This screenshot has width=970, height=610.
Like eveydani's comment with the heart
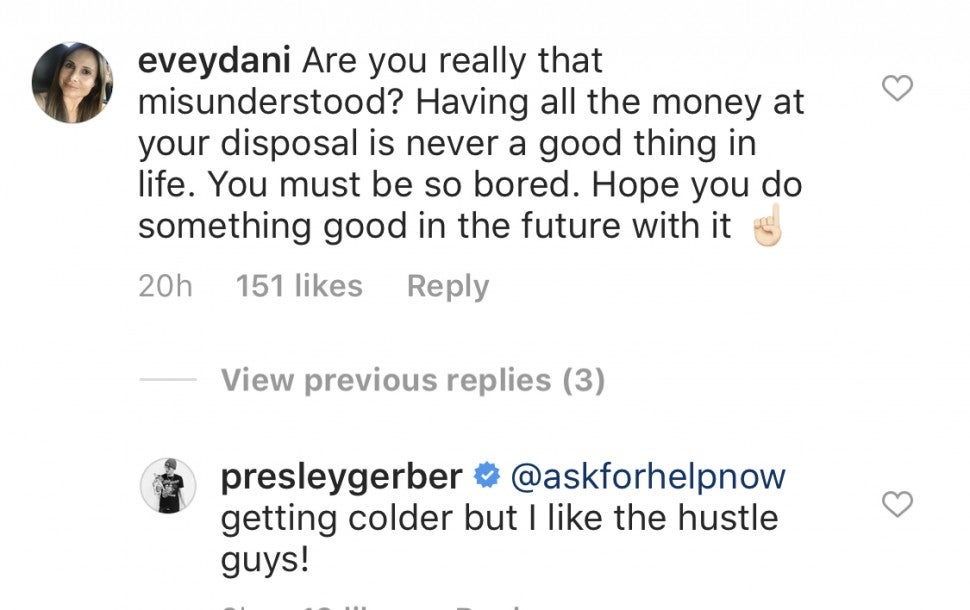(898, 89)
